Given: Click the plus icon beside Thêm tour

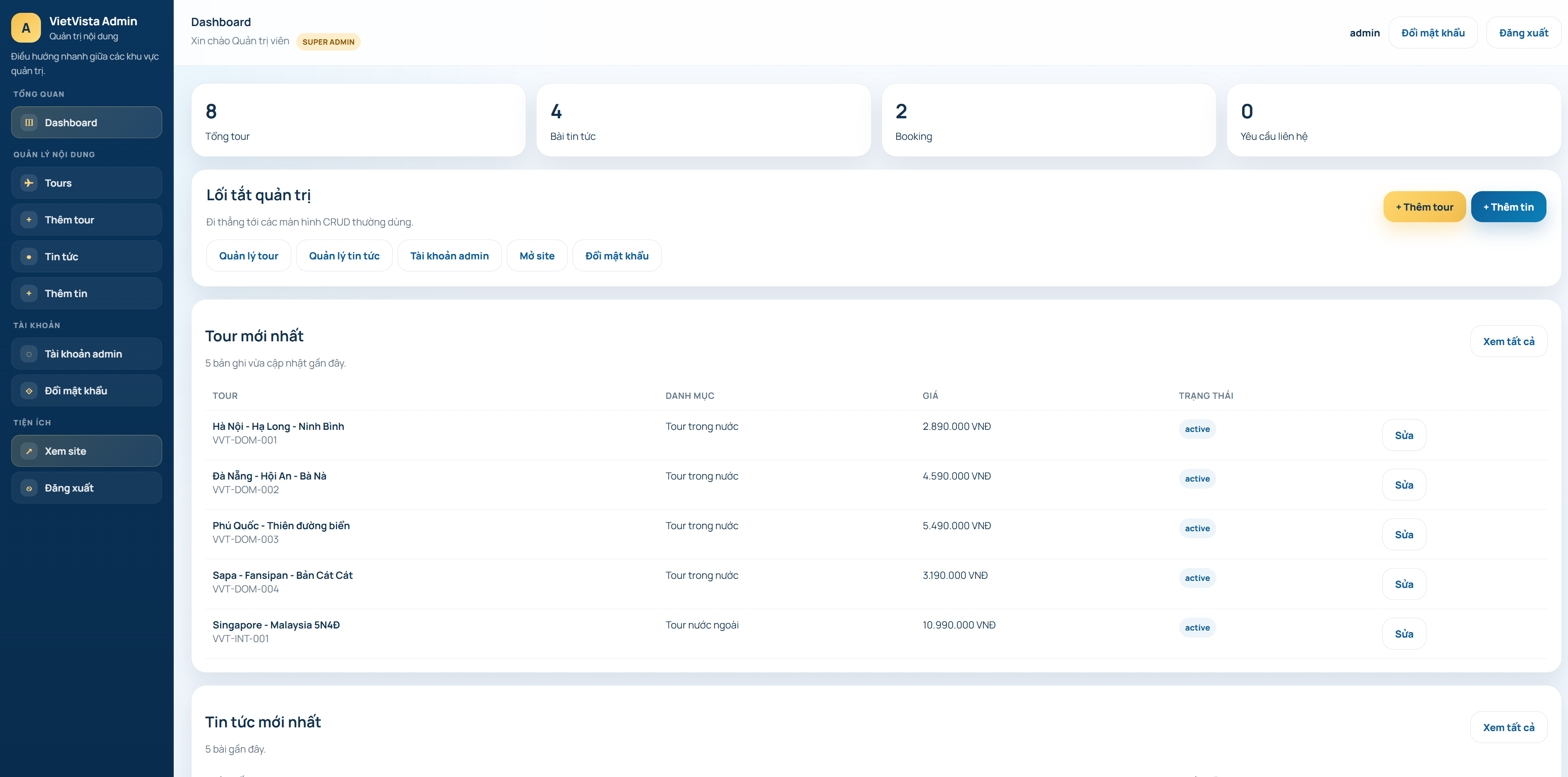Looking at the screenshot, I should pos(29,220).
